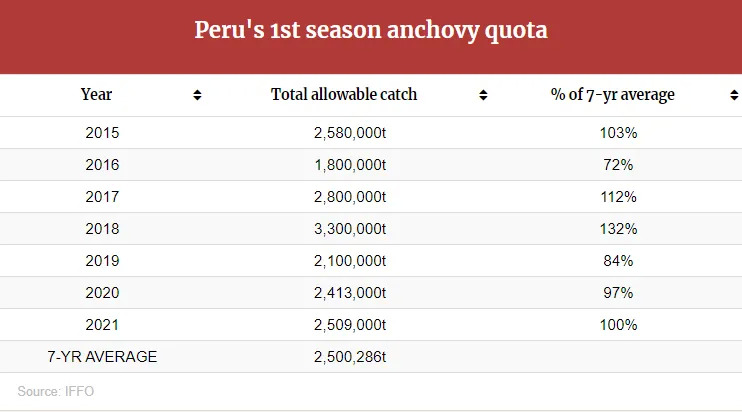Click the 72% value for 2016
Screen dimensions: 742x412
pos(619,164)
